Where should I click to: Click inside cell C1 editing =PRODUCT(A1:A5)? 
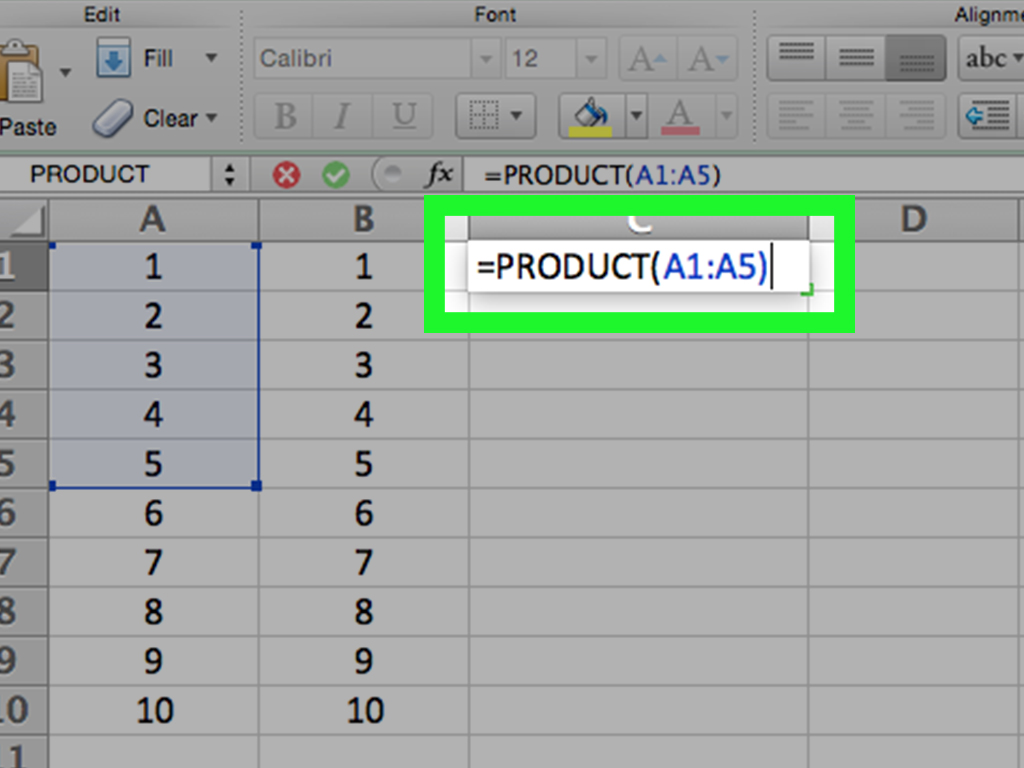[639, 266]
